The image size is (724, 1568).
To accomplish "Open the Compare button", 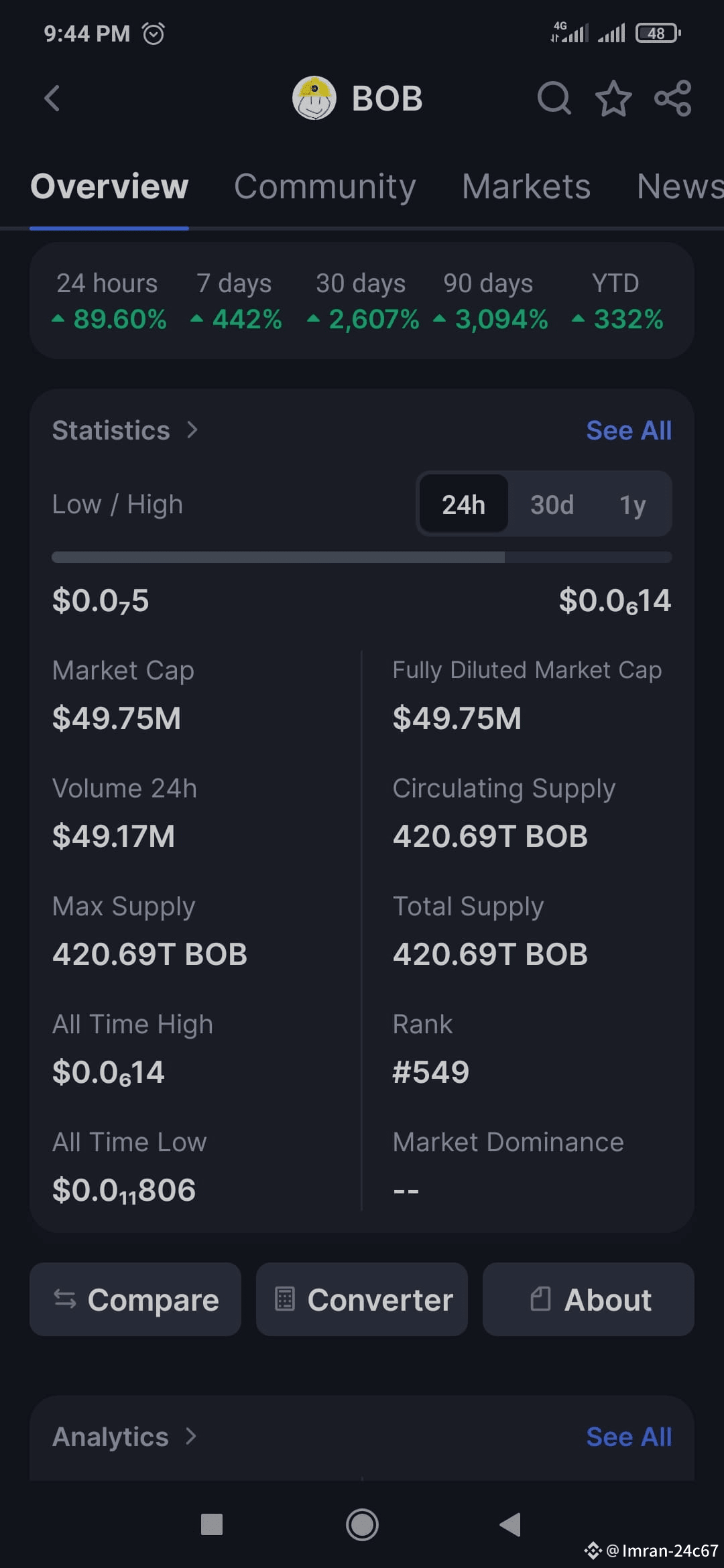I will (x=135, y=1299).
